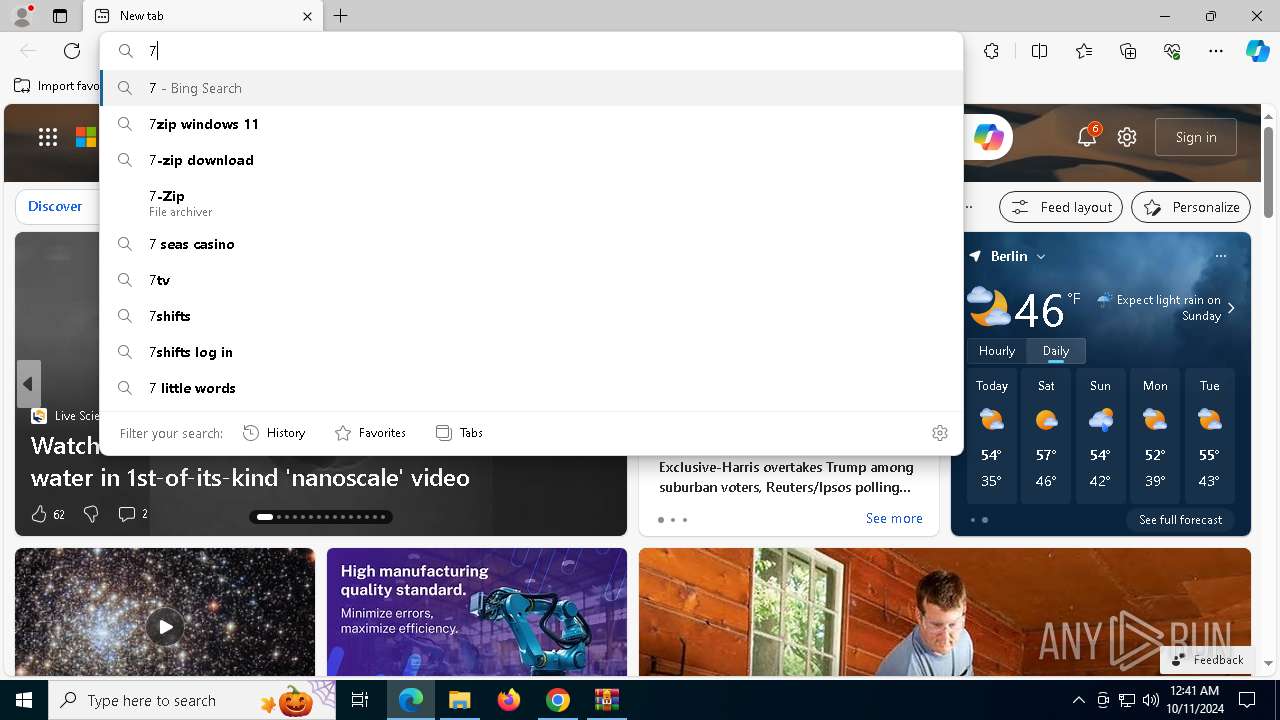Click the Feedback button

point(1208,659)
